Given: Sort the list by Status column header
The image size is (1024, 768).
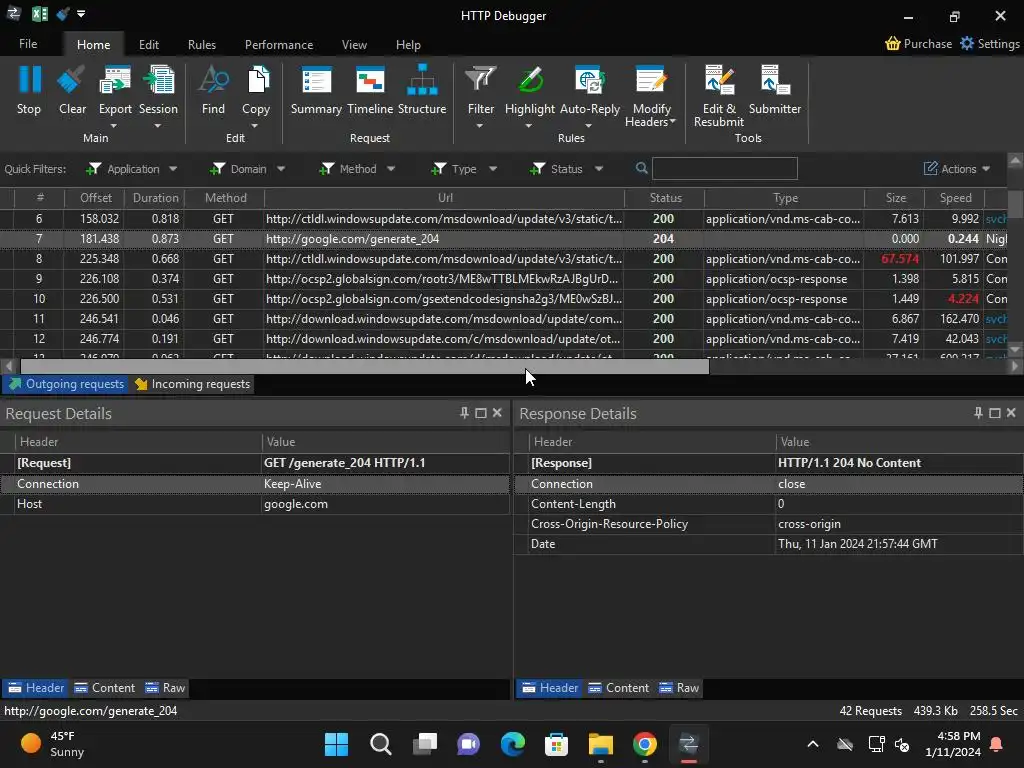Looking at the screenshot, I should click(x=665, y=198).
